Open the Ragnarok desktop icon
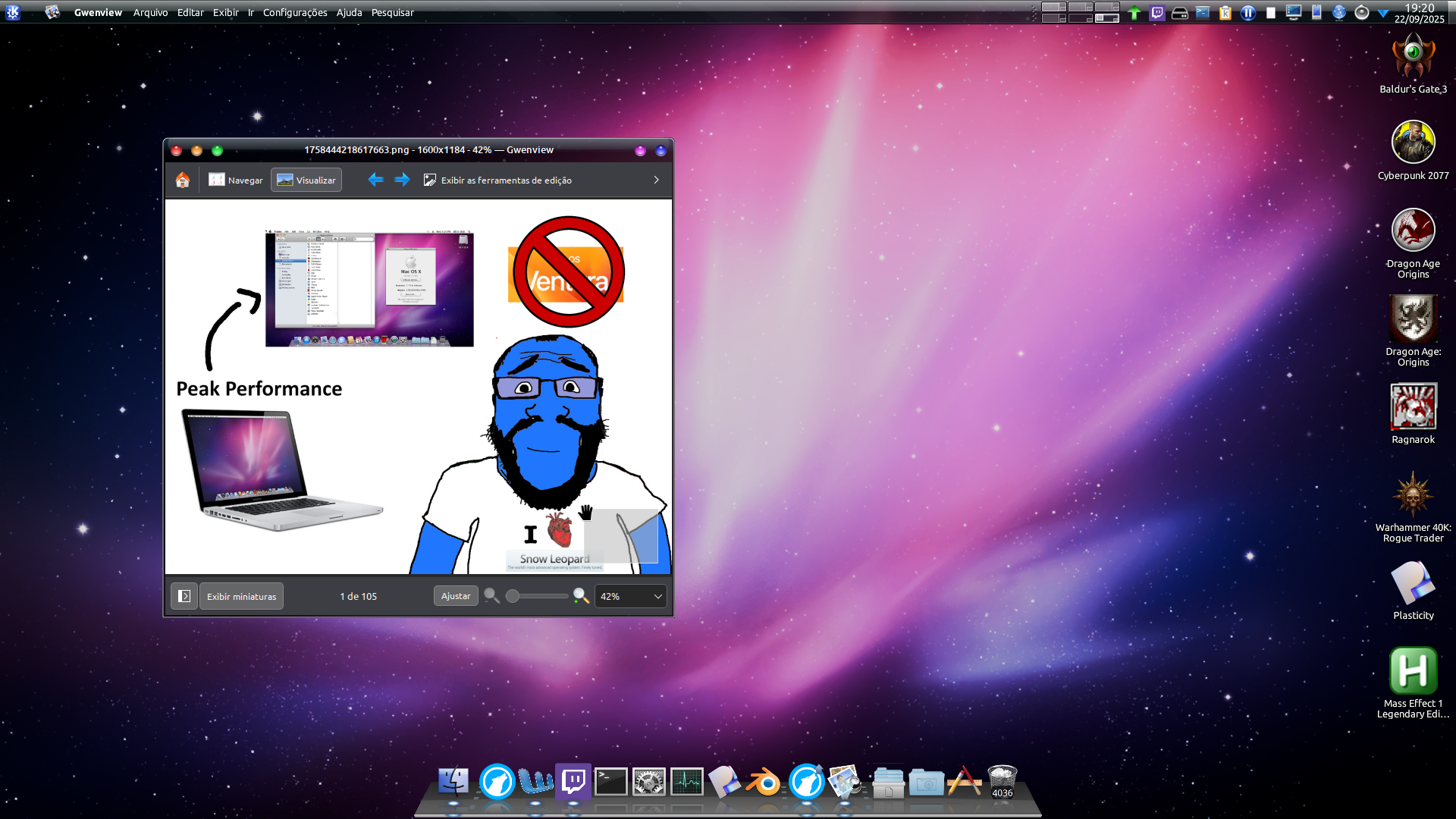Image resolution: width=1456 pixels, height=819 pixels. tap(1413, 414)
